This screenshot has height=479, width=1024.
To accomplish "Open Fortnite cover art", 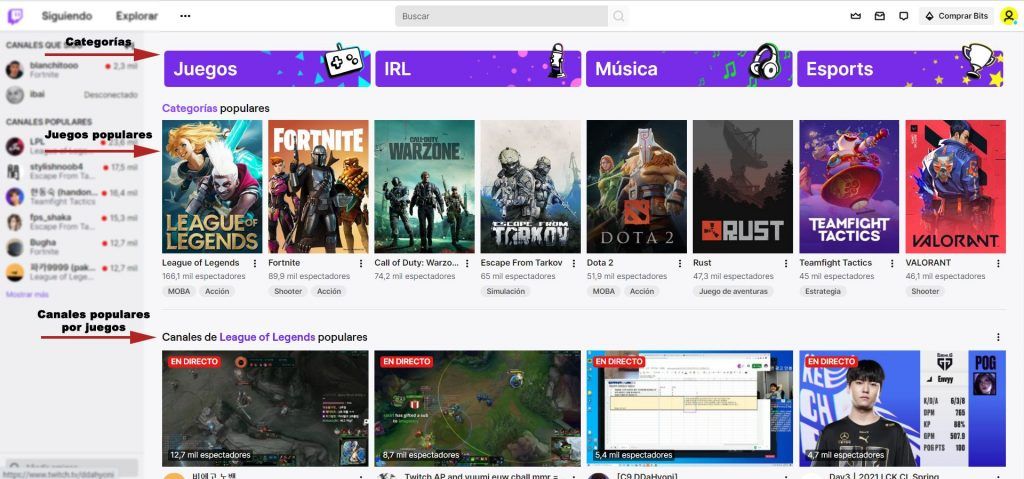I will pos(318,187).
